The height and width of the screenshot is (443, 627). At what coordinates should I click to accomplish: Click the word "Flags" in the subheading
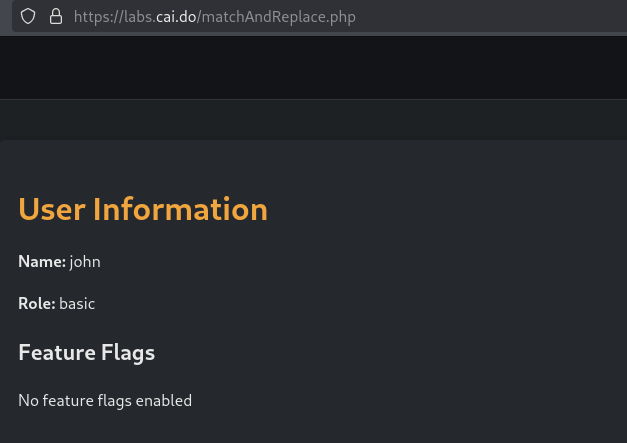[x=128, y=352]
